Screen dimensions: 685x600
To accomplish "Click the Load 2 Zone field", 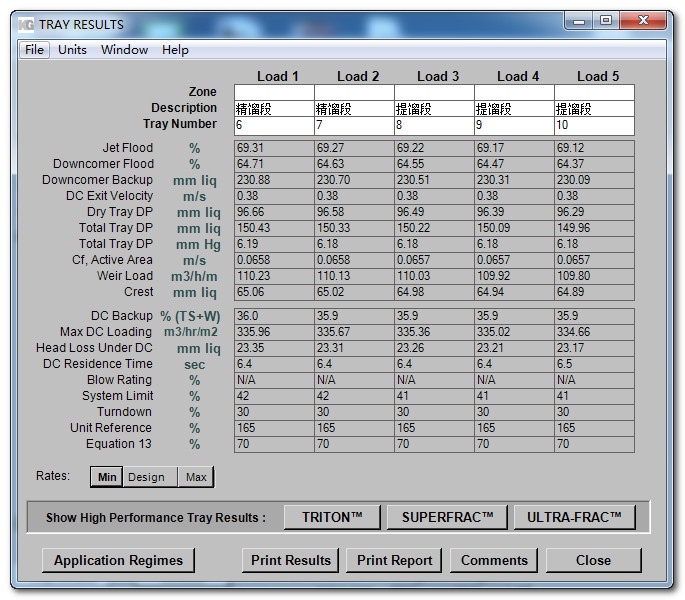I will tap(354, 93).
